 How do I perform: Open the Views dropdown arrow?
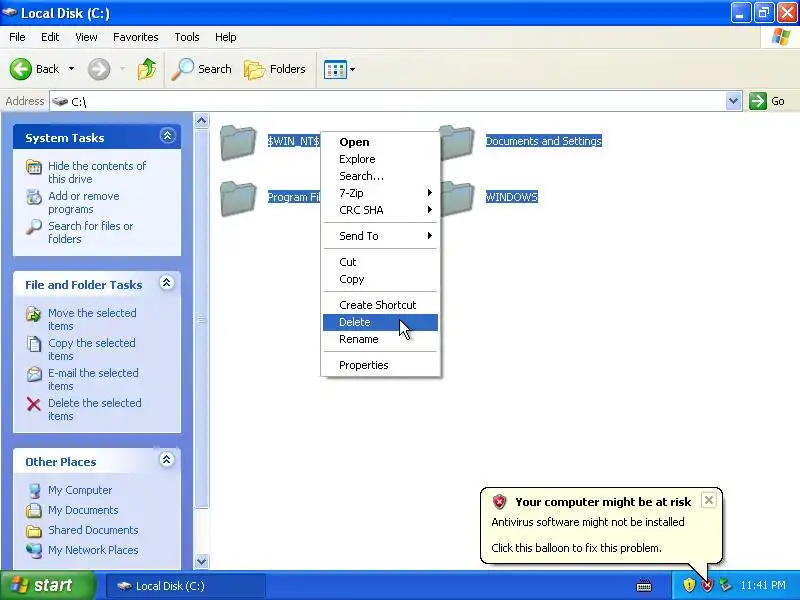[353, 69]
